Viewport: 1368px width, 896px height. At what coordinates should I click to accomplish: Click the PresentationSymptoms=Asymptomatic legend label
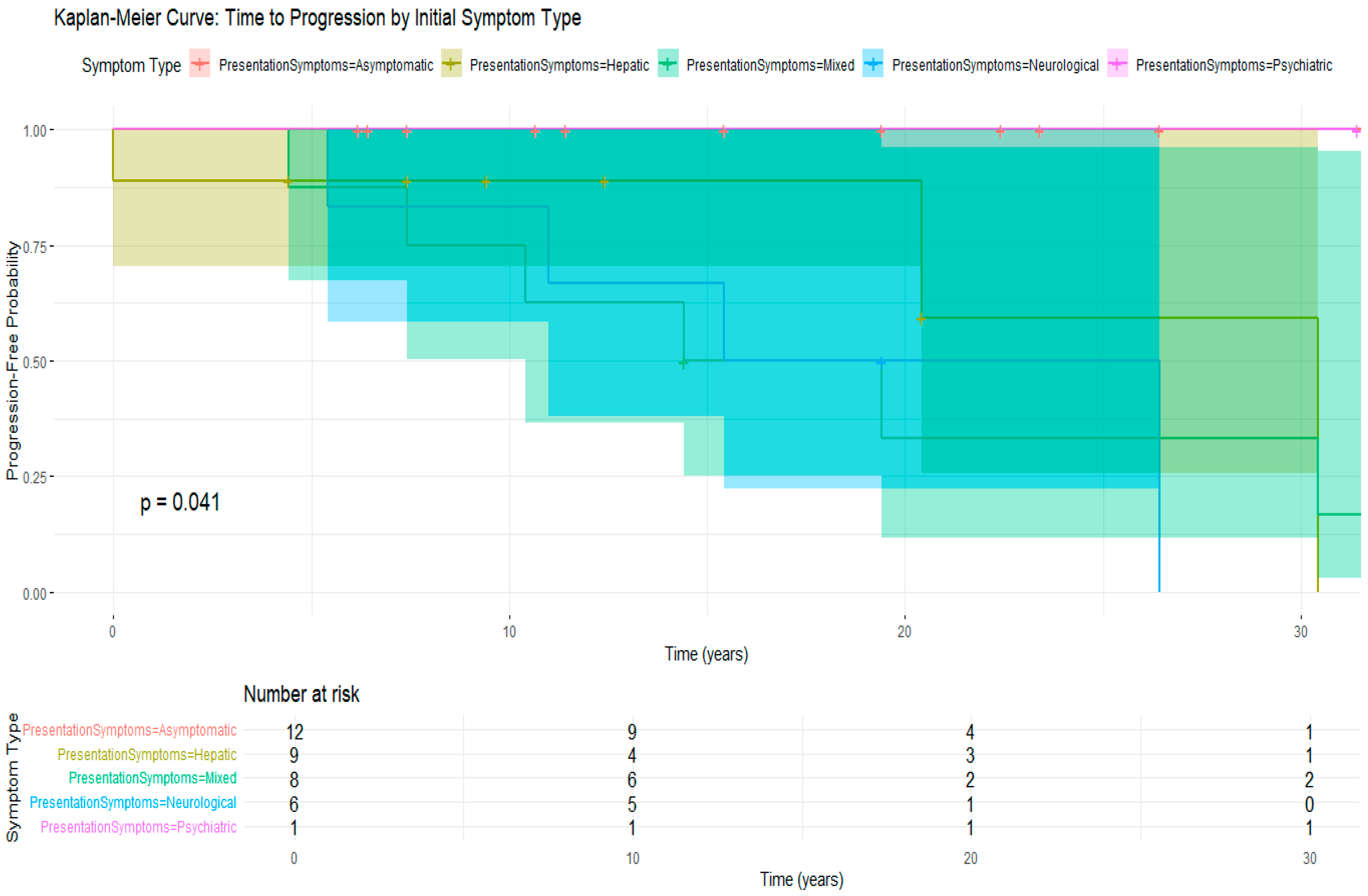click(x=326, y=65)
